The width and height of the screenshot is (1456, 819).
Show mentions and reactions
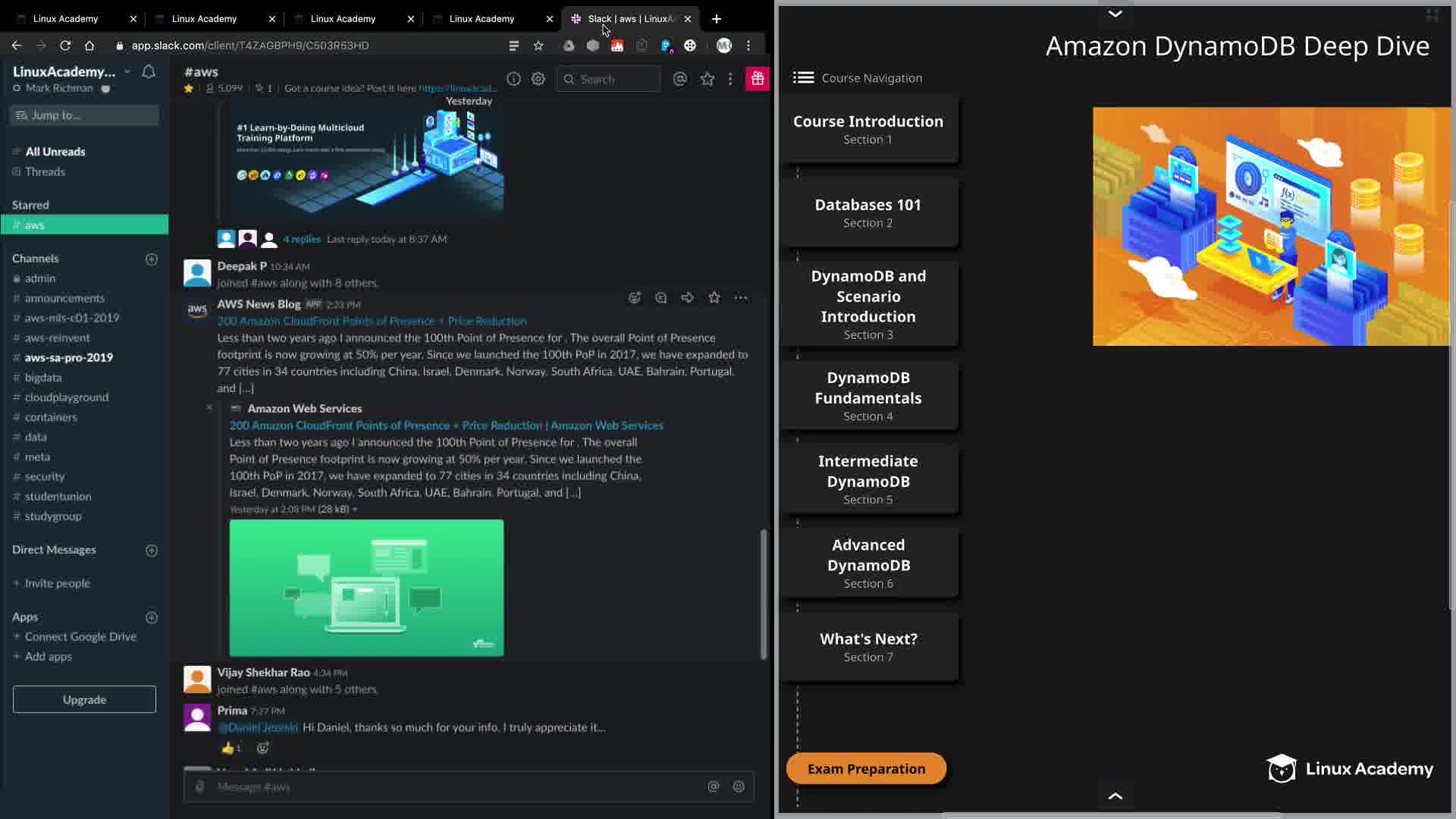coord(680,79)
